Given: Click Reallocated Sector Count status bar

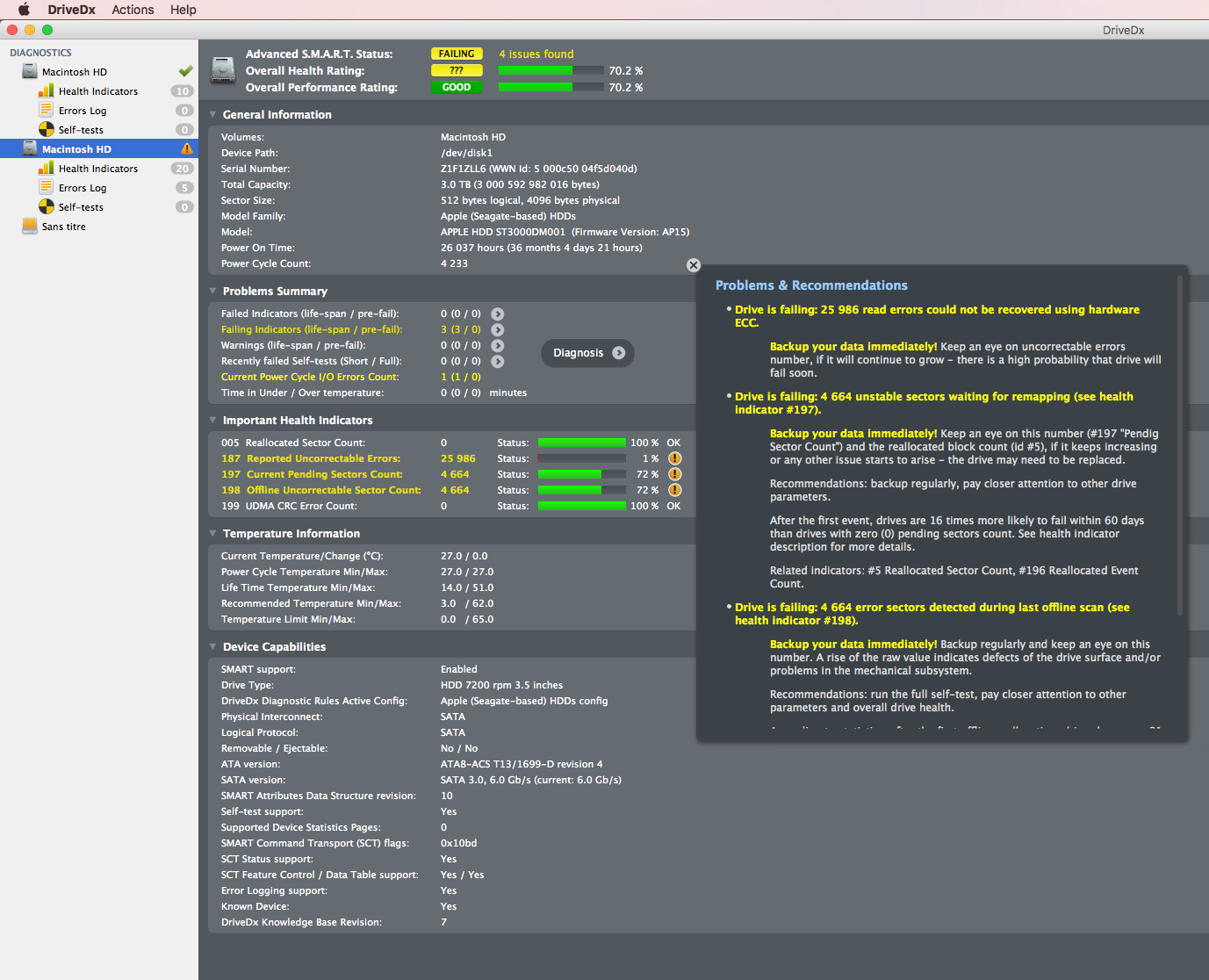Looking at the screenshot, I should (x=582, y=443).
